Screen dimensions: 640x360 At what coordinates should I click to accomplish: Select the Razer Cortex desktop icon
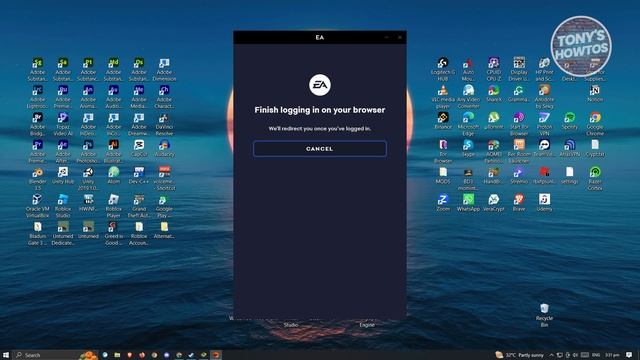coord(595,179)
